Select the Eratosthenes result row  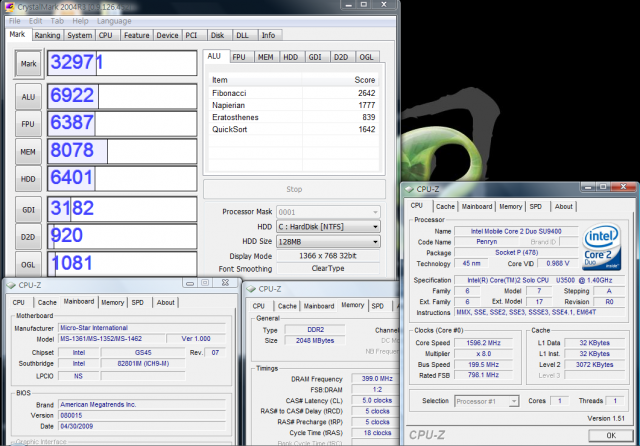(x=293, y=117)
